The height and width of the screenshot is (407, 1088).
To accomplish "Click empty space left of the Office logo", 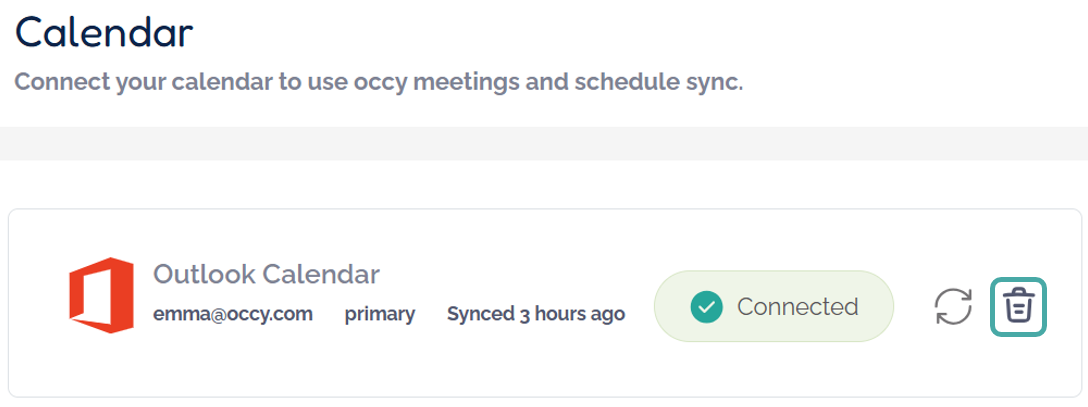I will [x=38, y=300].
